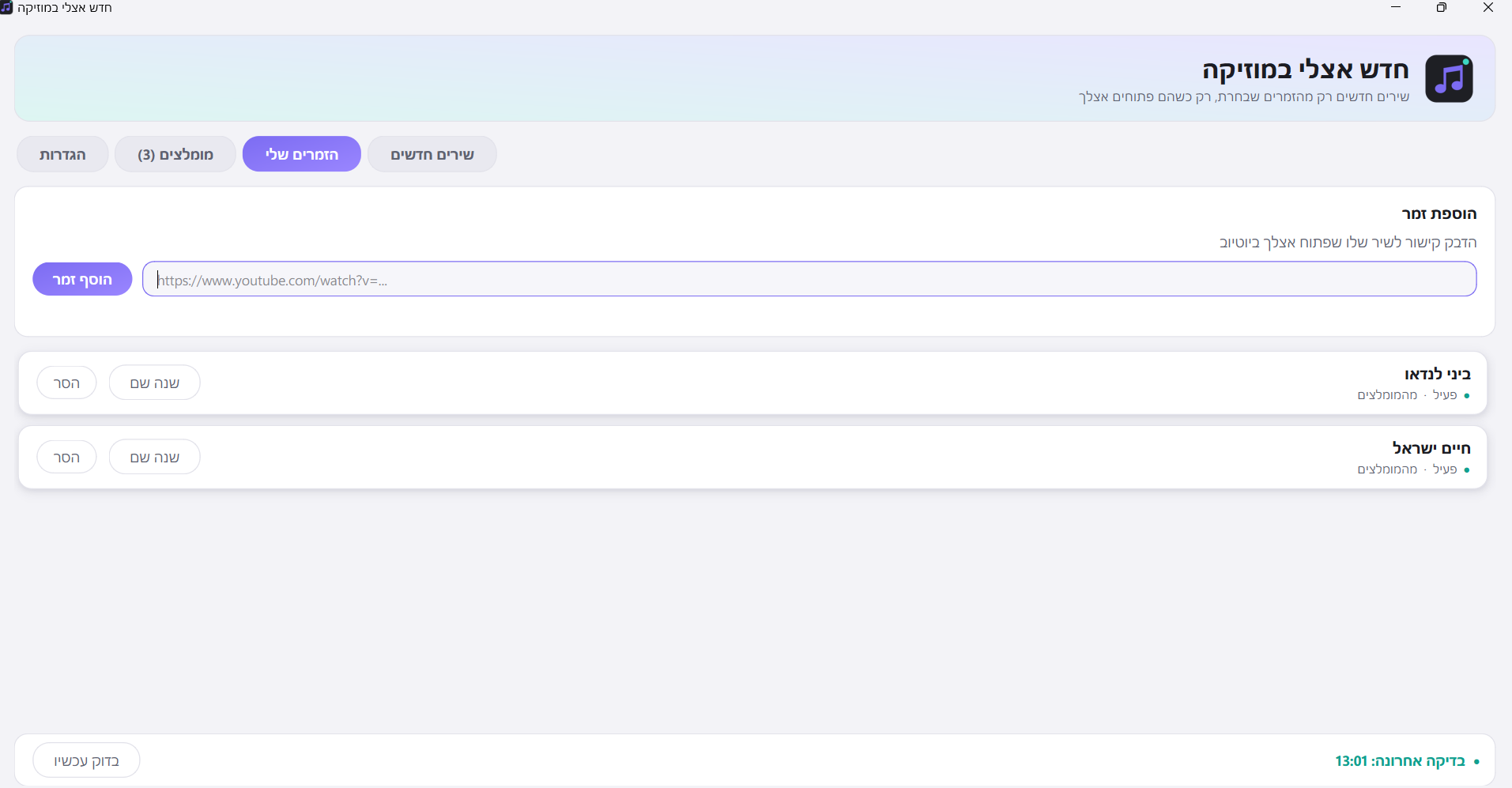Switch to the הזמרים שלי tab

302,154
